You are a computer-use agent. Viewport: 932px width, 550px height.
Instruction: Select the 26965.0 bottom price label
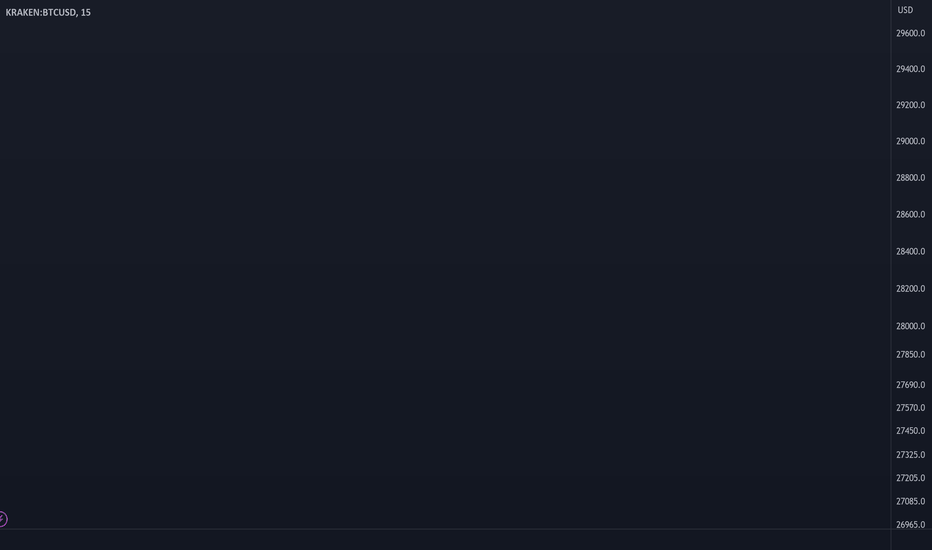(910, 524)
